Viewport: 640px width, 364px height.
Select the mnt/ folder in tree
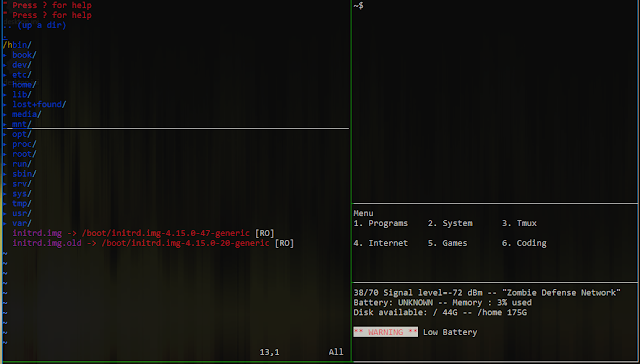pos(22,124)
